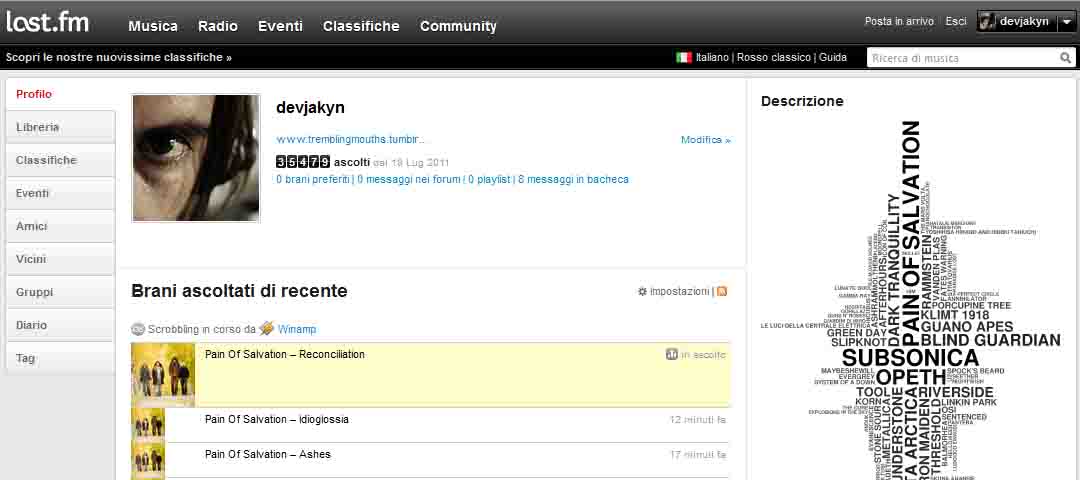
Task: Select the Eventi sidebar tab
Action: 61,194
